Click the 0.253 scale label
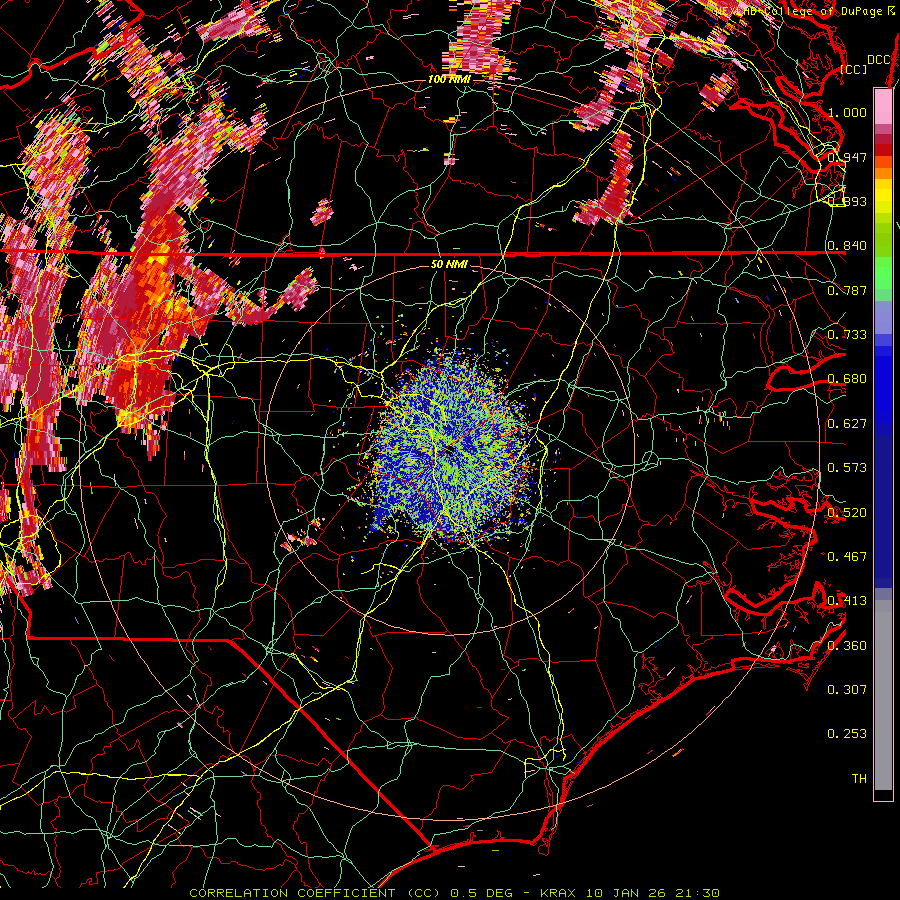 pos(847,734)
